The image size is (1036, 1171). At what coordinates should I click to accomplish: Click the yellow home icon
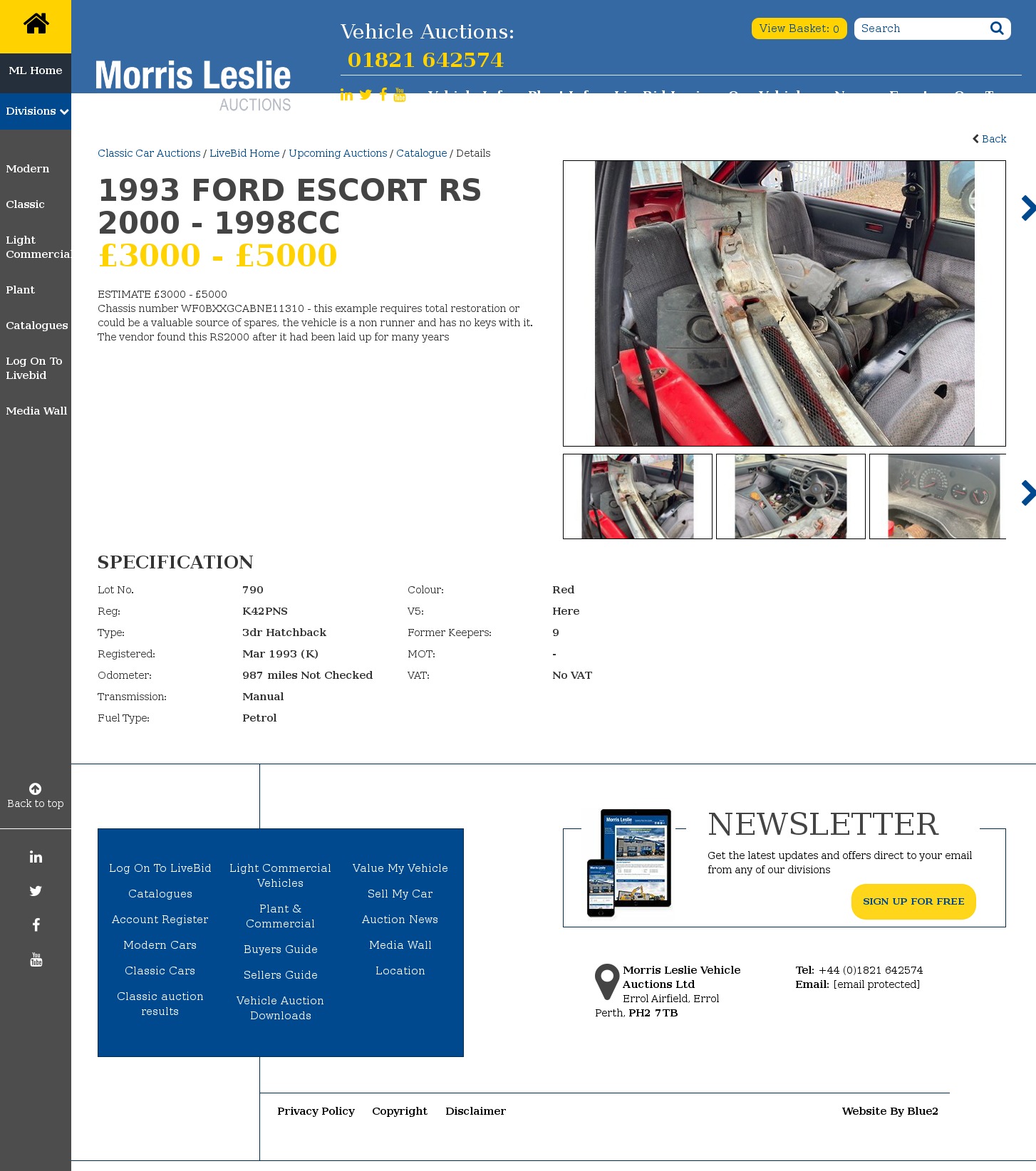point(36,24)
